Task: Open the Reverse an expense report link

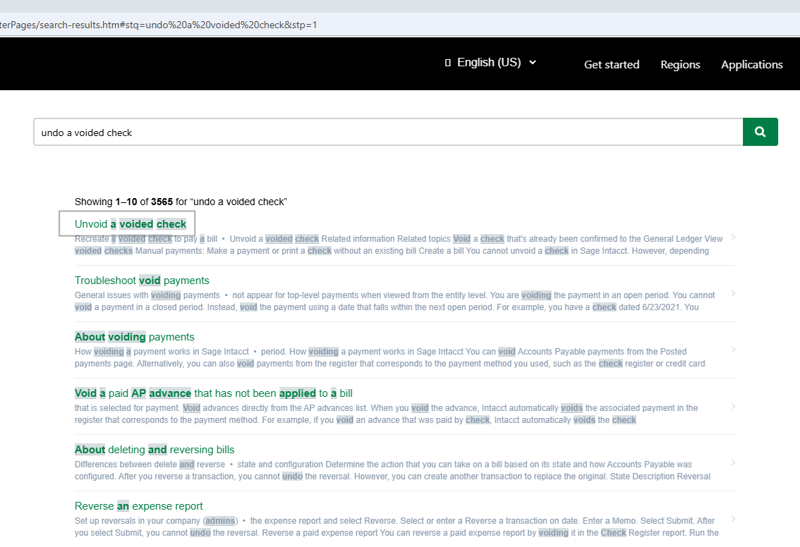Action: pos(138,506)
